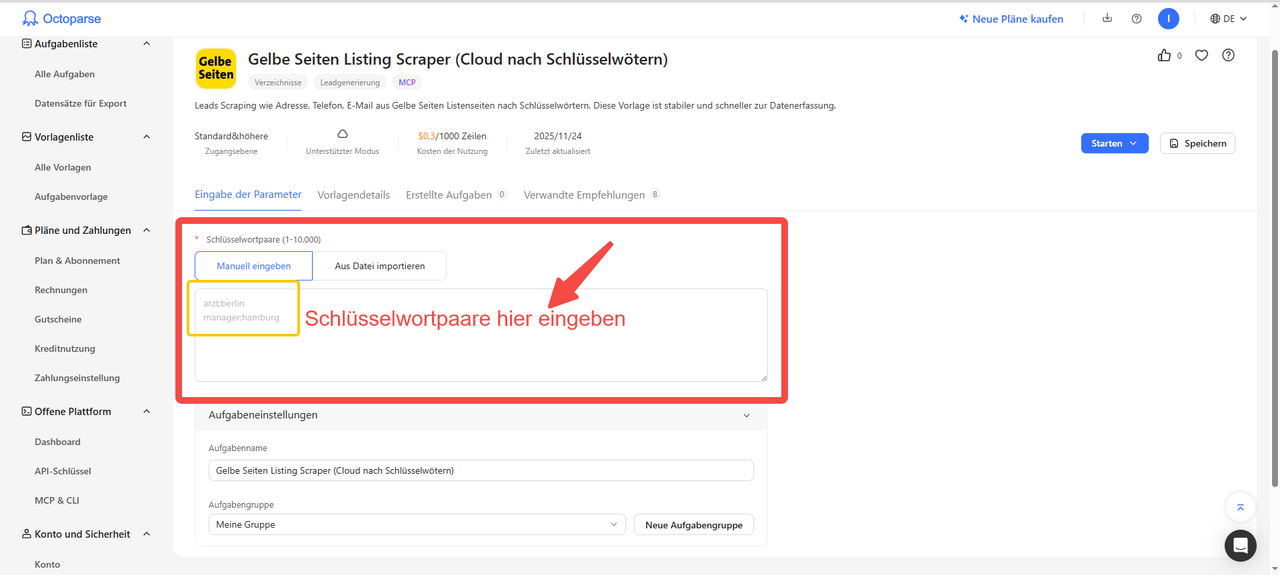The width and height of the screenshot is (1280, 575).
Task: Collapse the Vorlagenliste sidebar section
Action: tap(147, 137)
